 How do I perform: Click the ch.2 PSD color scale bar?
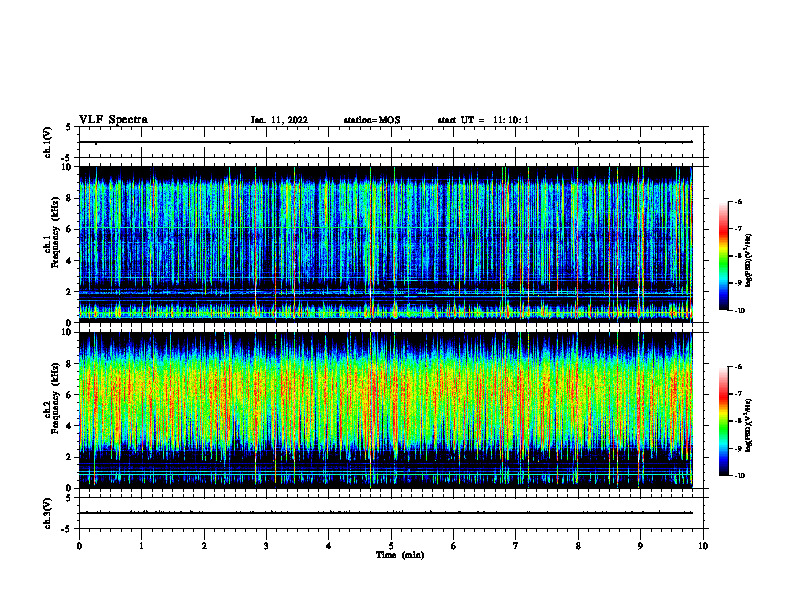point(723,421)
